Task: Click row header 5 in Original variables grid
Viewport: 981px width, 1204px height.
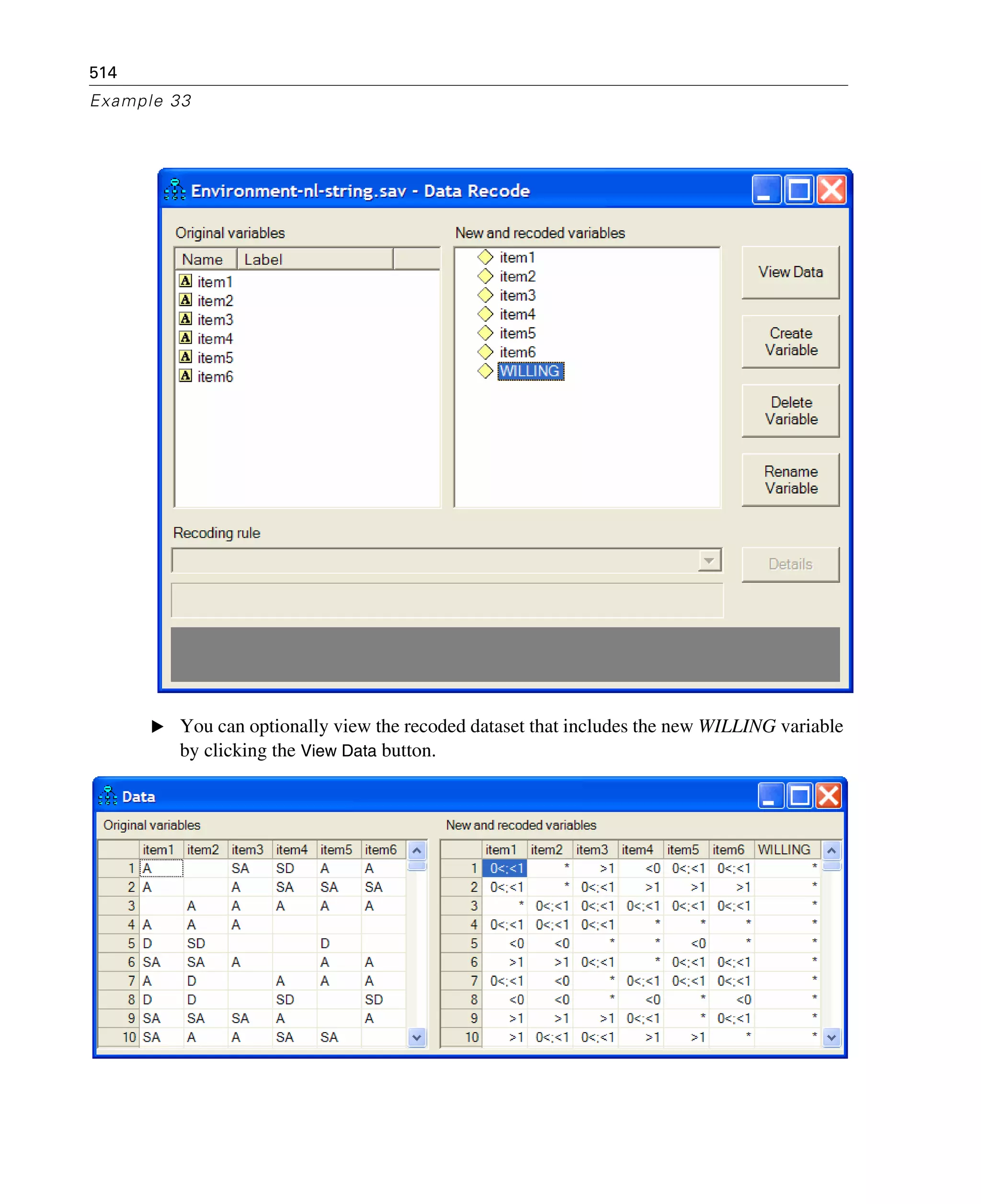Action: pos(119,943)
